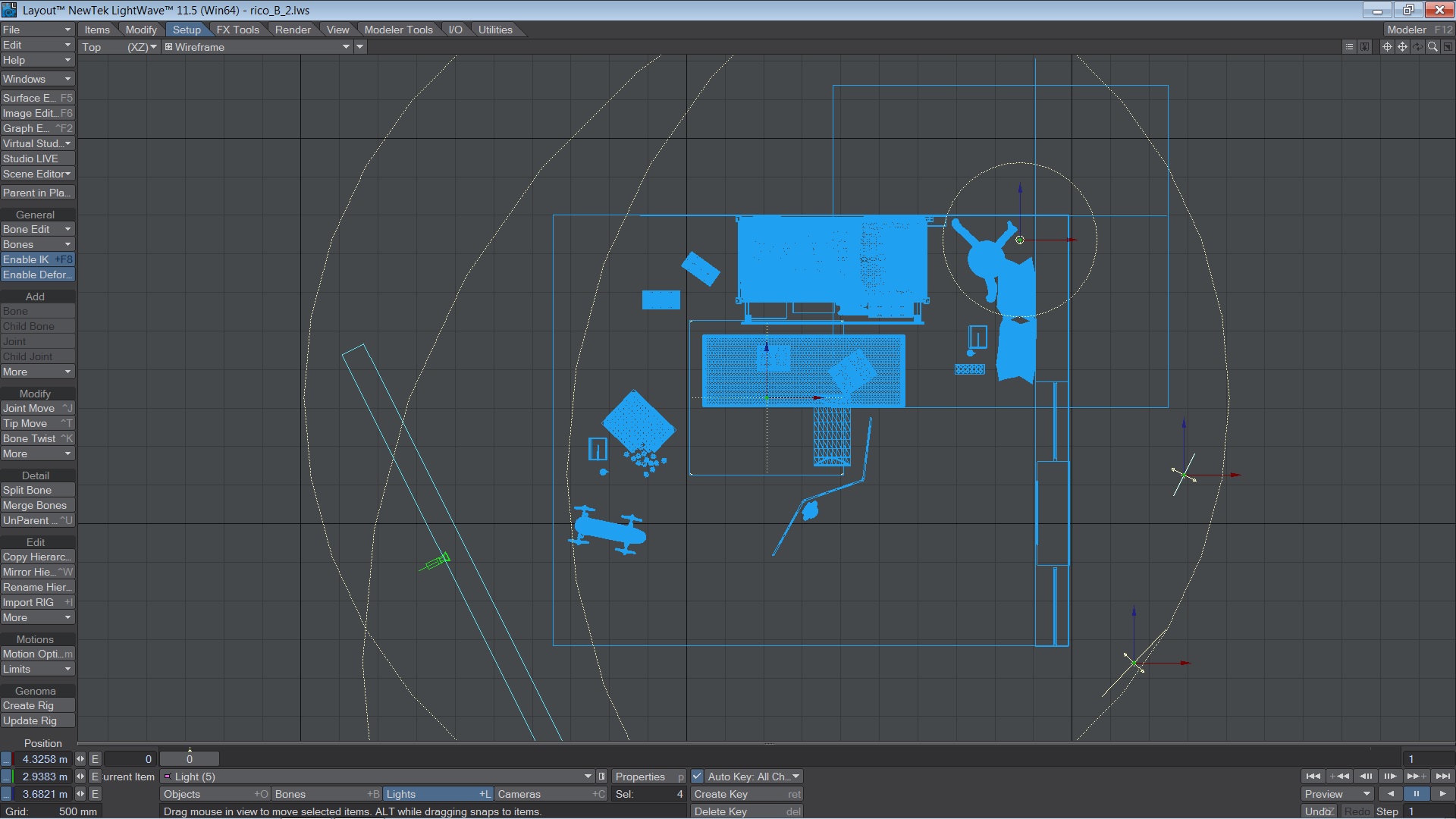The image size is (1456, 819).
Task: Jump to the first frame
Action: (1313, 777)
